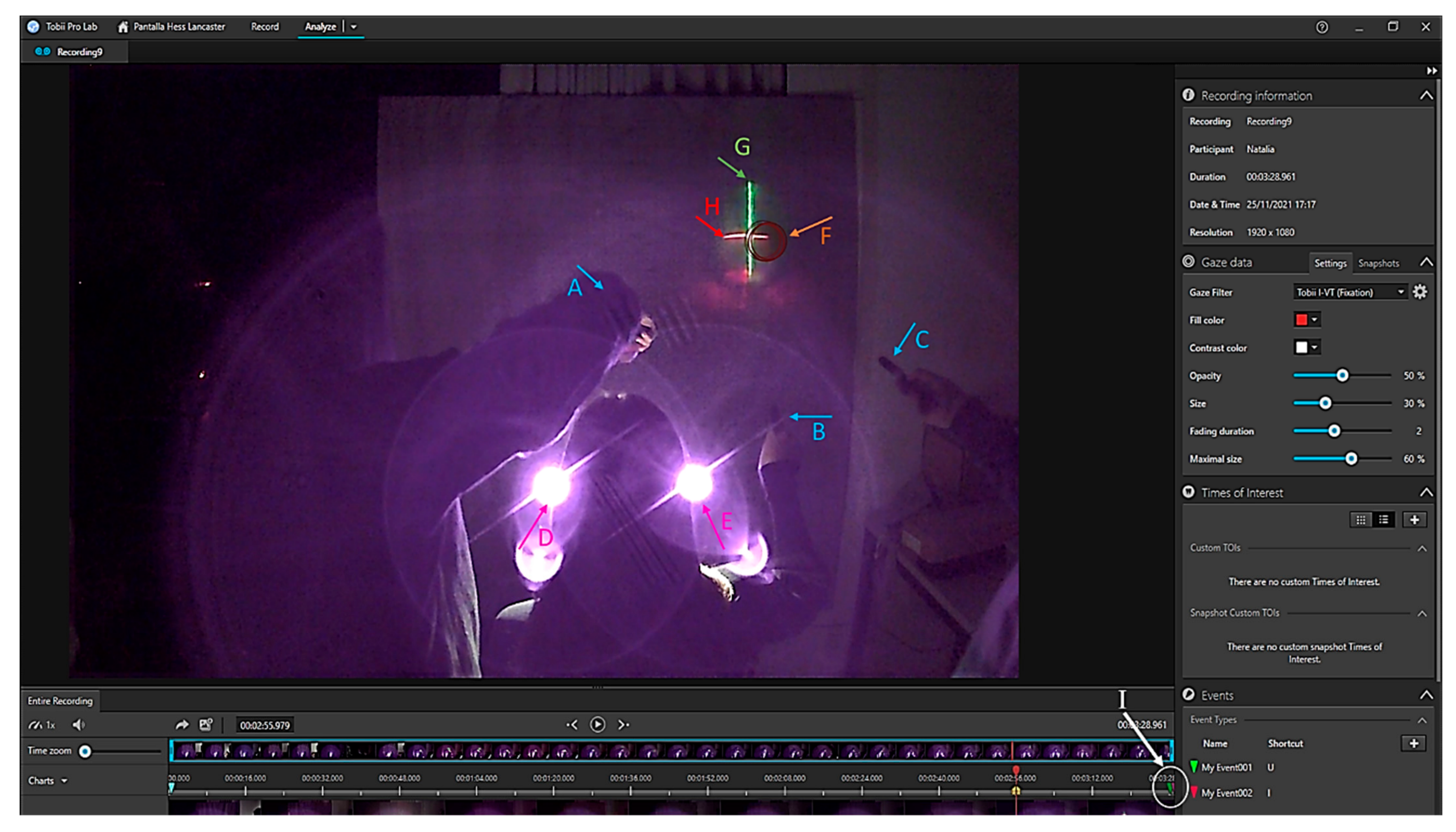
Task: Collapse the Recording information panel
Action: coord(1426,95)
